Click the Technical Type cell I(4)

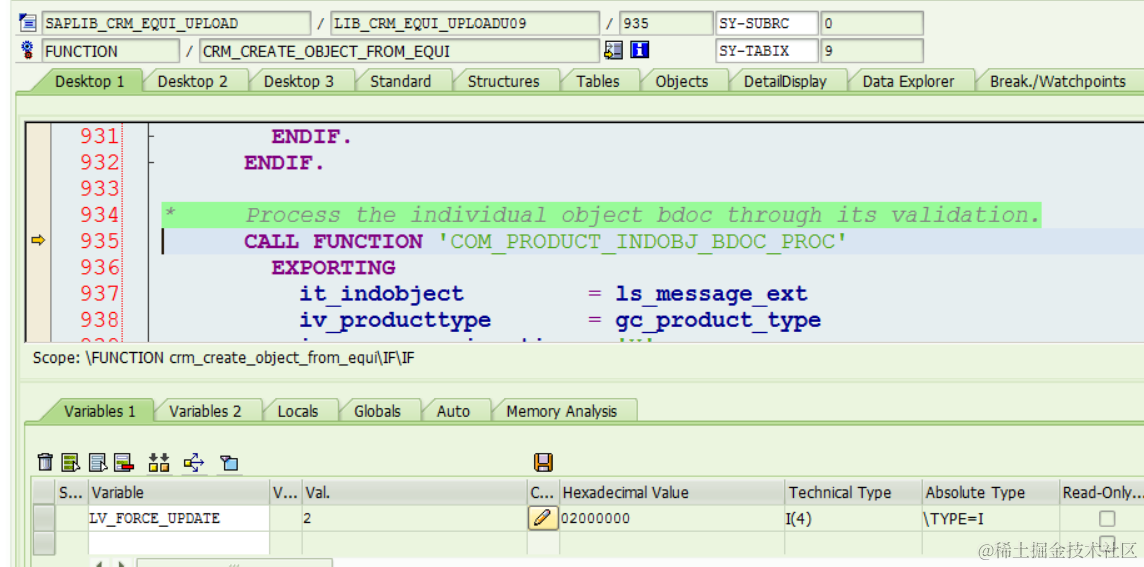point(854,518)
